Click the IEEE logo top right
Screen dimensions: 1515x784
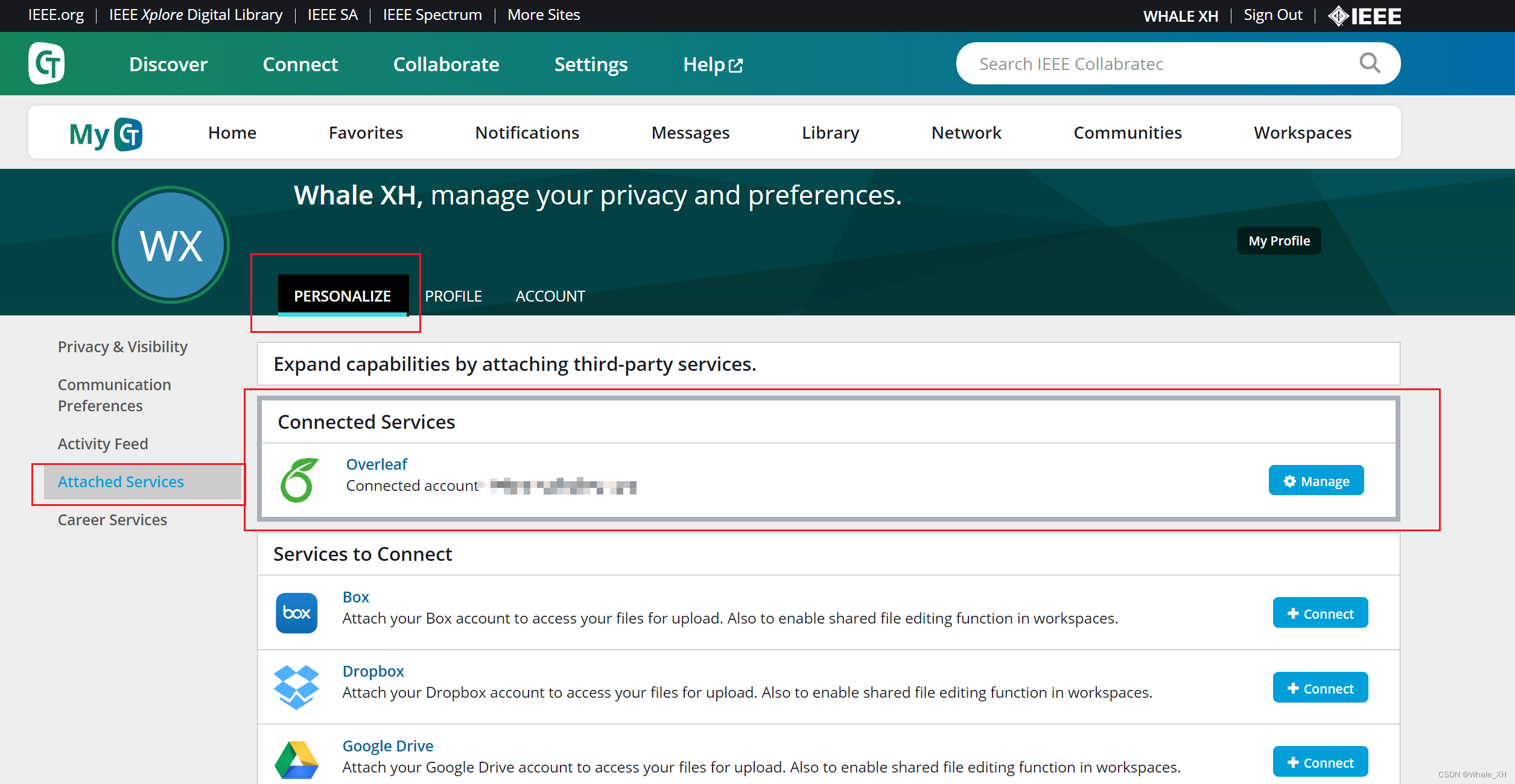(1365, 16)
